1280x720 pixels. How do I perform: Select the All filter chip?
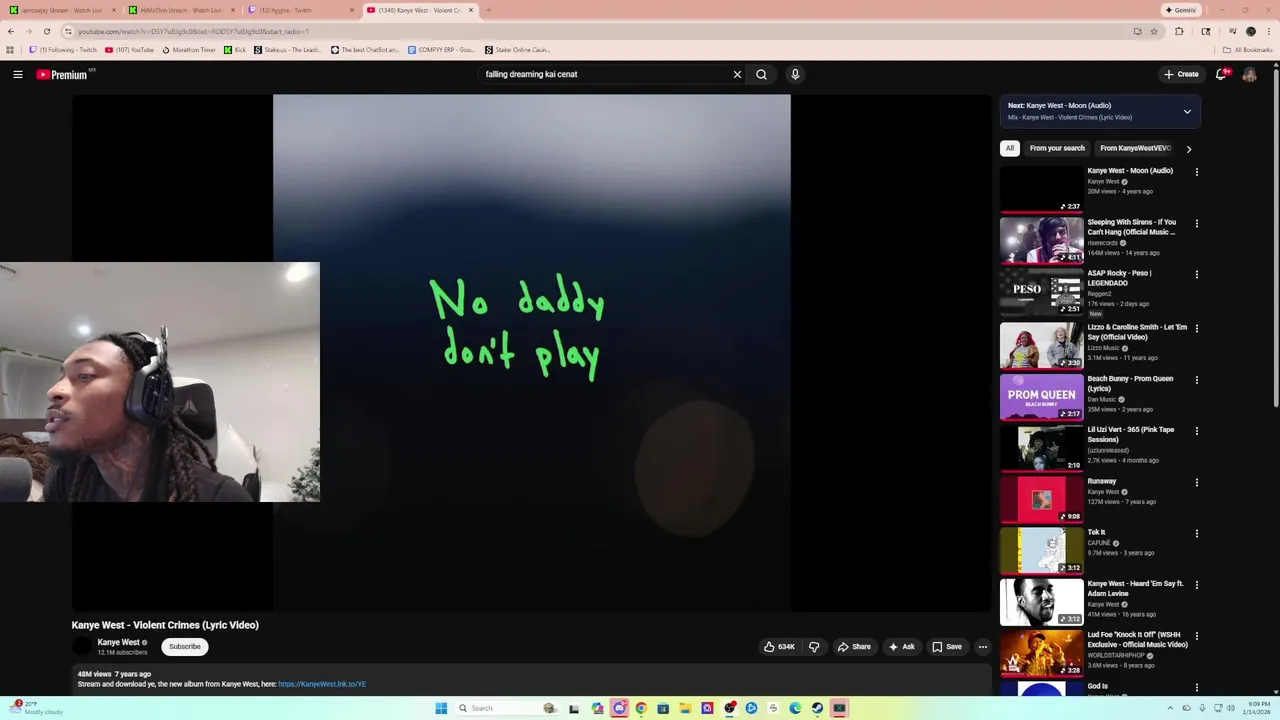pyautogui.click(x=1010, y=148)
